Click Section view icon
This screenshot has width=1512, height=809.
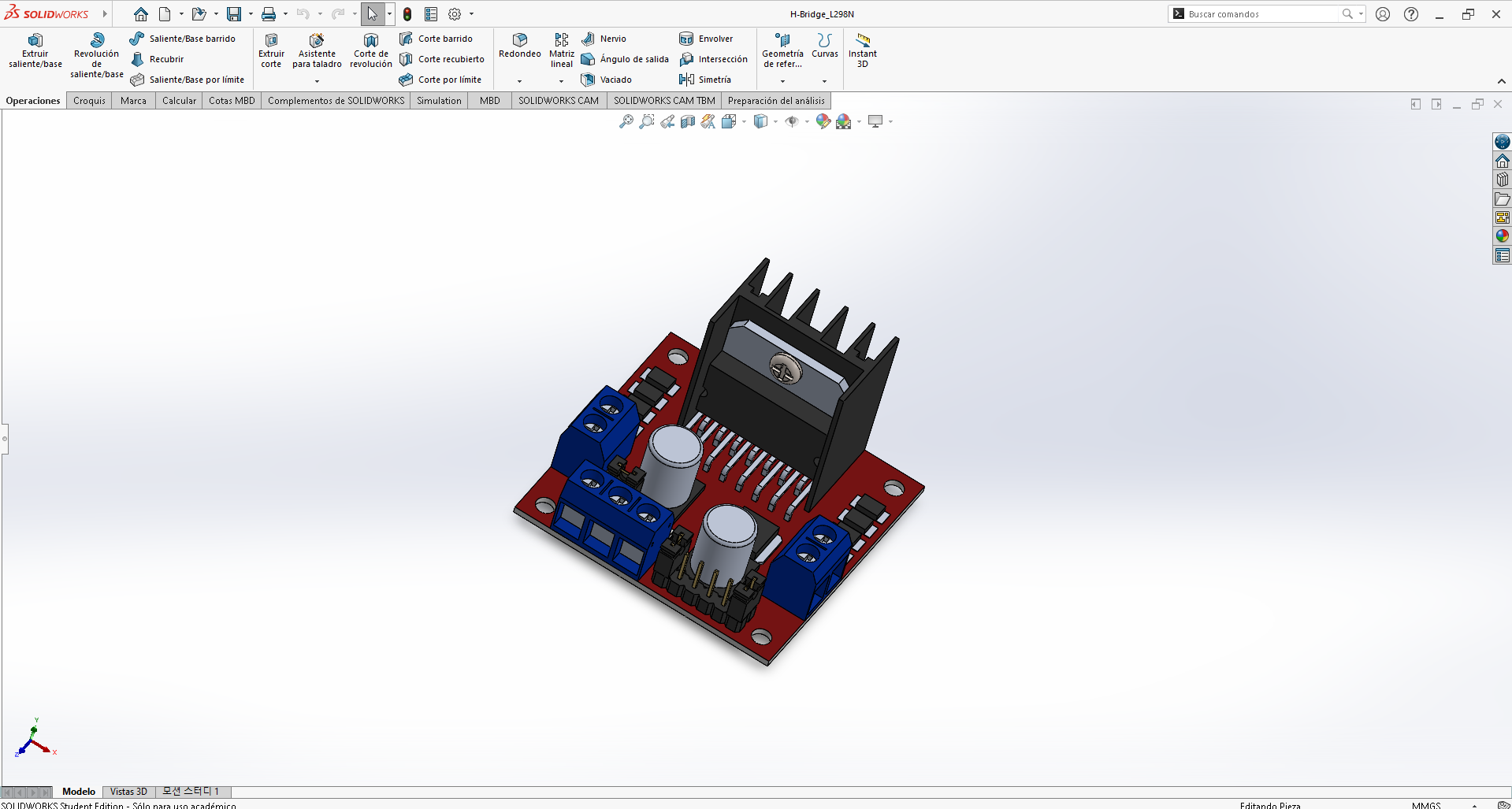tap(688, 121)
